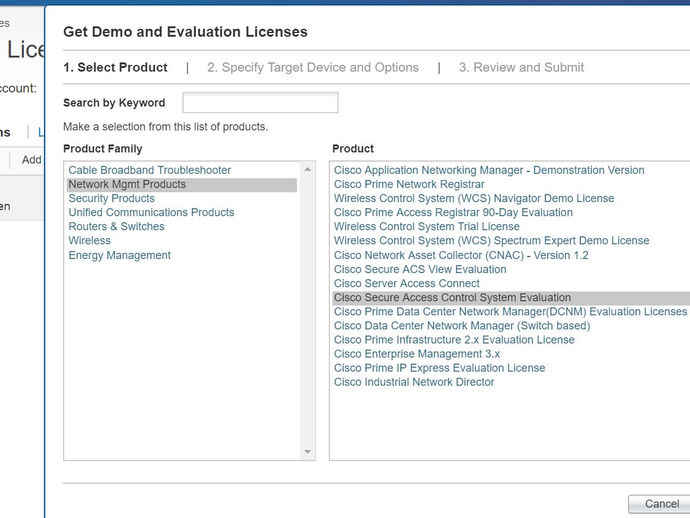Select Cisco Server Access Connect
Screen dimensions: 690x518
click(x=407, y=283)
